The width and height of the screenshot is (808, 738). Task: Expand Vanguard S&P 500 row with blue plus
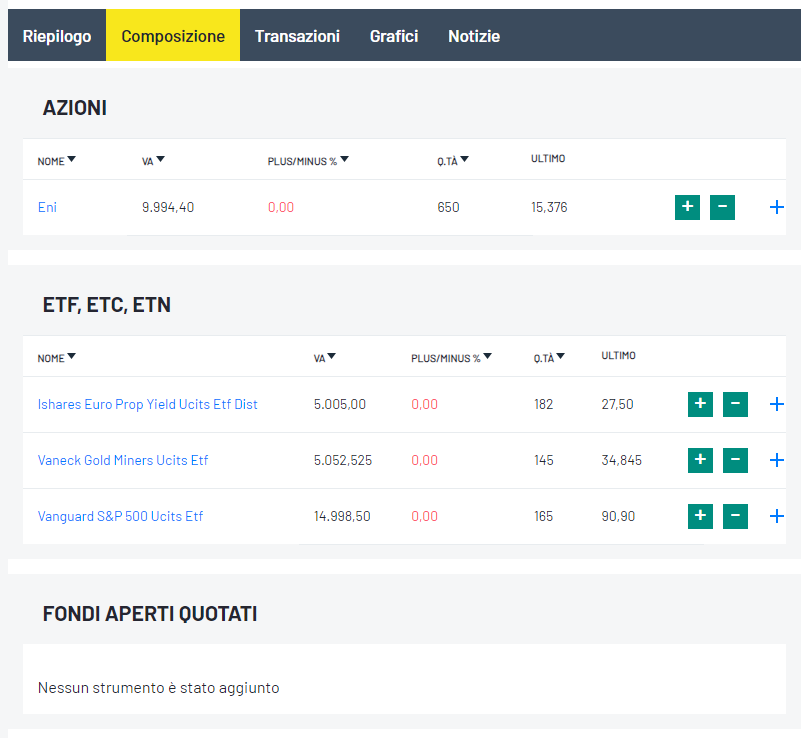click(777, 516)
